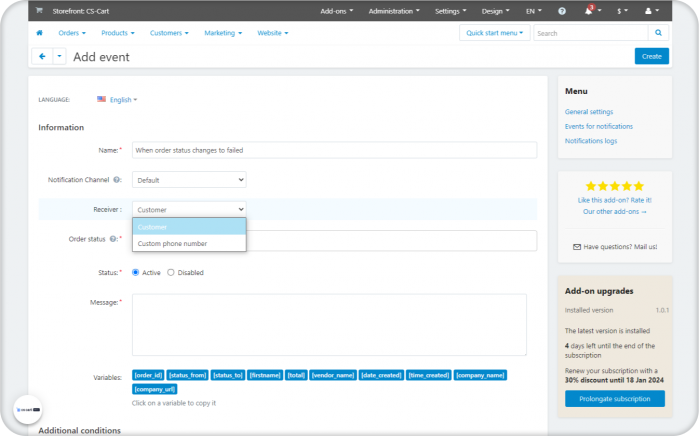Open the notifications bell icon

[589, 11]
